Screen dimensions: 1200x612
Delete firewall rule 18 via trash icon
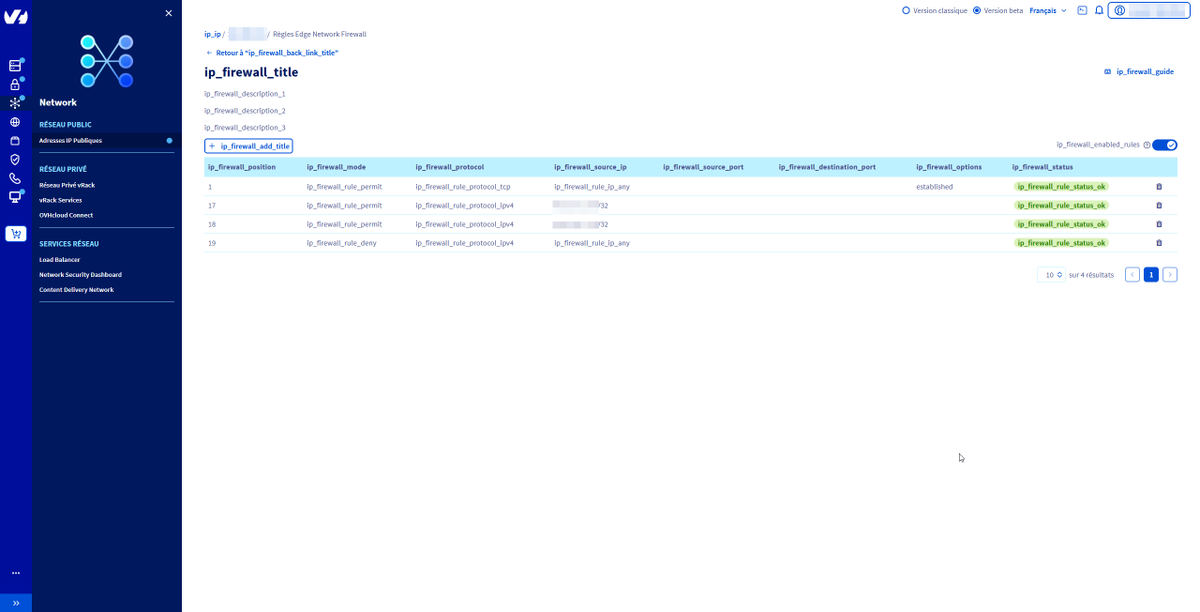point(1159,224)
